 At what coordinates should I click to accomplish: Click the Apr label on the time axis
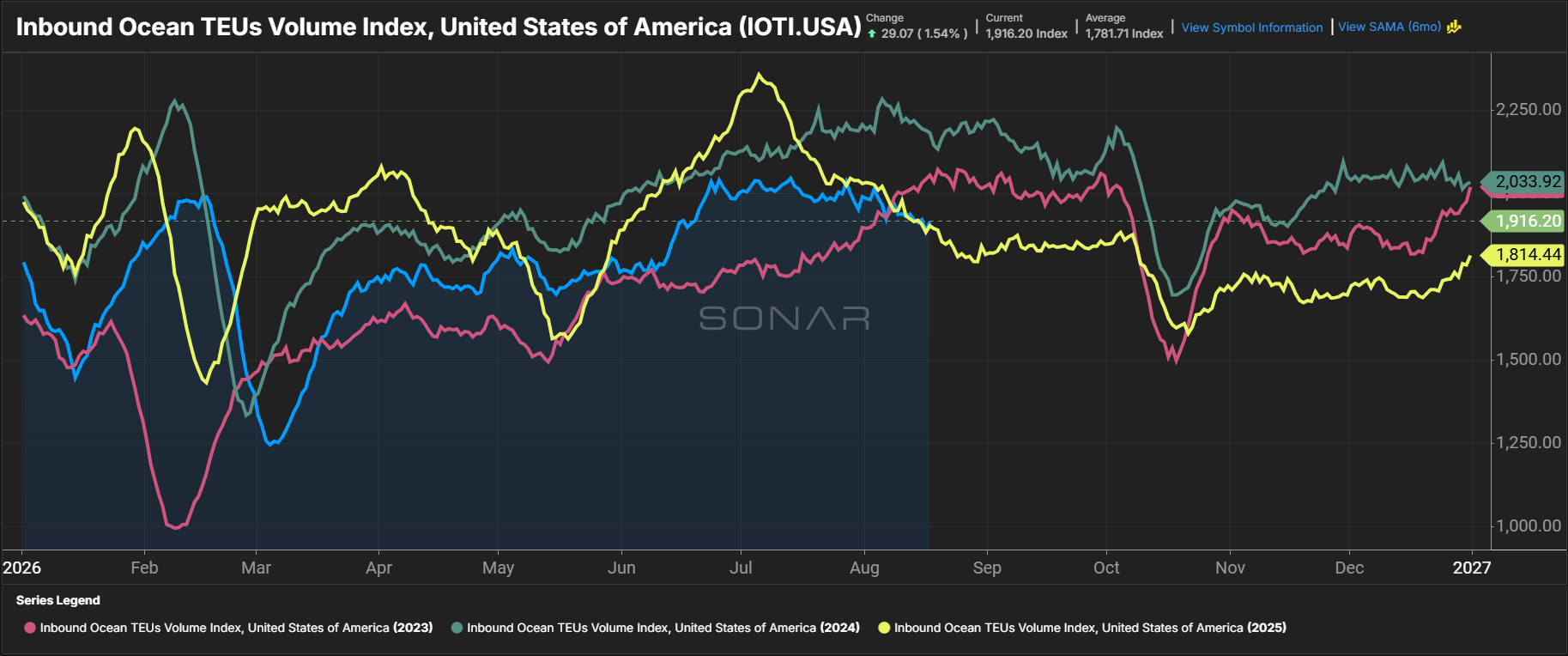378,568
